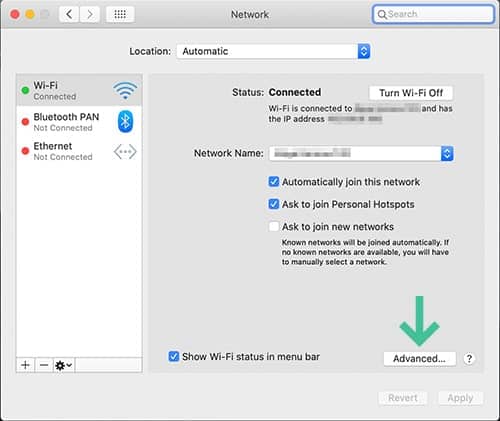Viewport: 500px width, 421px height.
Task: Click the Network Name label
Action: coord(229,153)
